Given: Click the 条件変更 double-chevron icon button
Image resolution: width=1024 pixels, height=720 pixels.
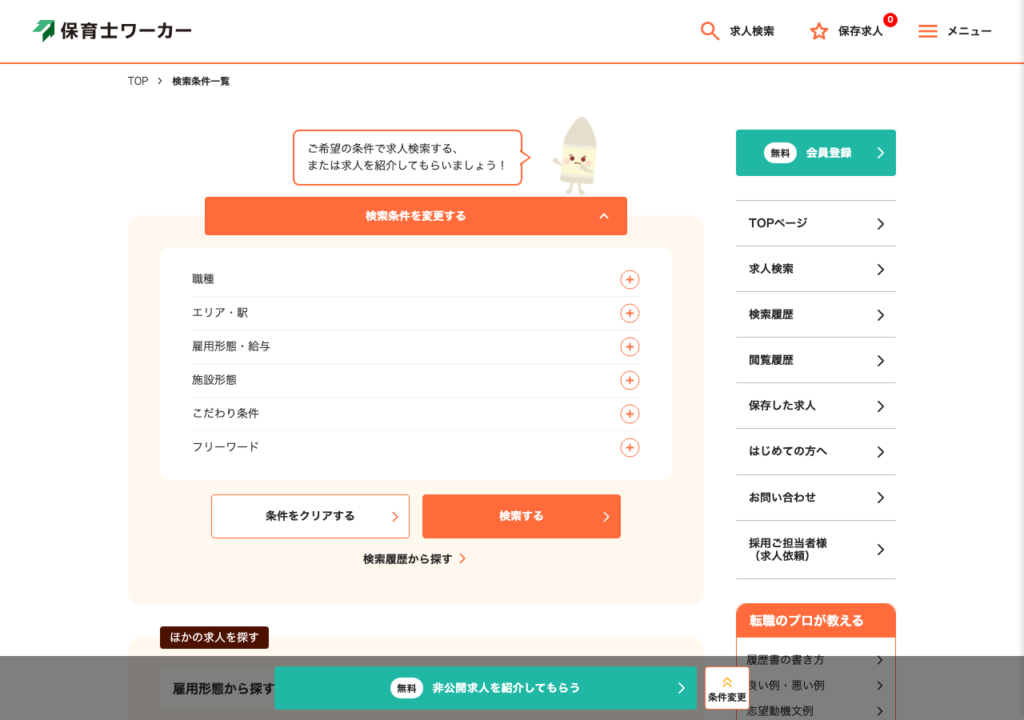Looking at the screenshot, I should (x=727, y=687).
